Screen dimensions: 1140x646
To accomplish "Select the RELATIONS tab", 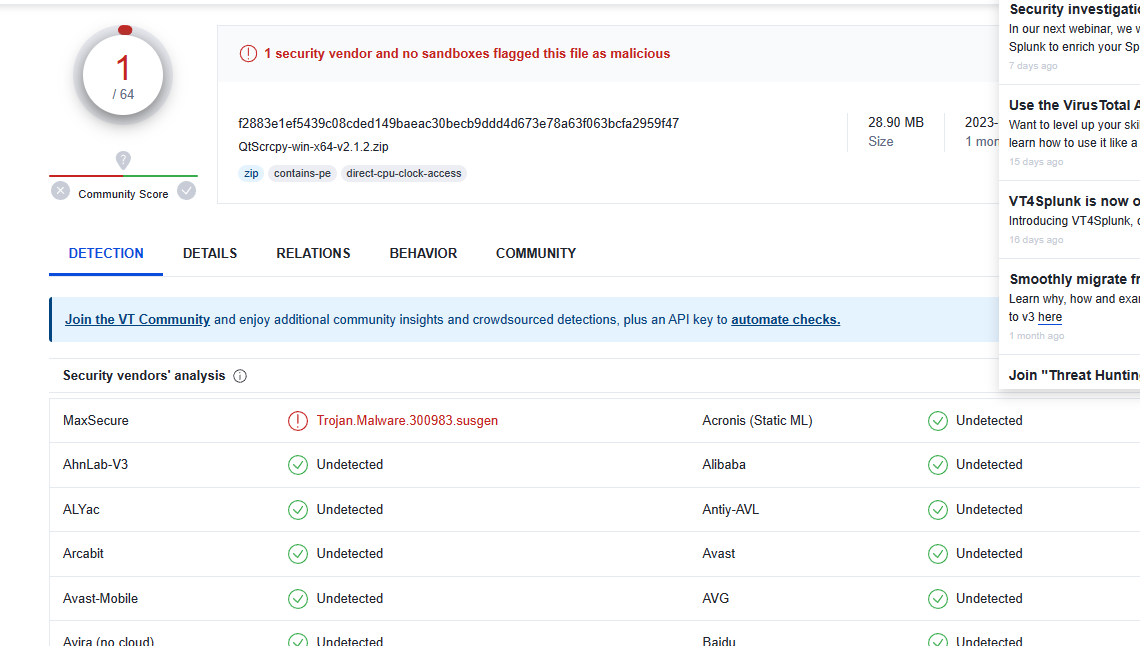I will point(313,253).
